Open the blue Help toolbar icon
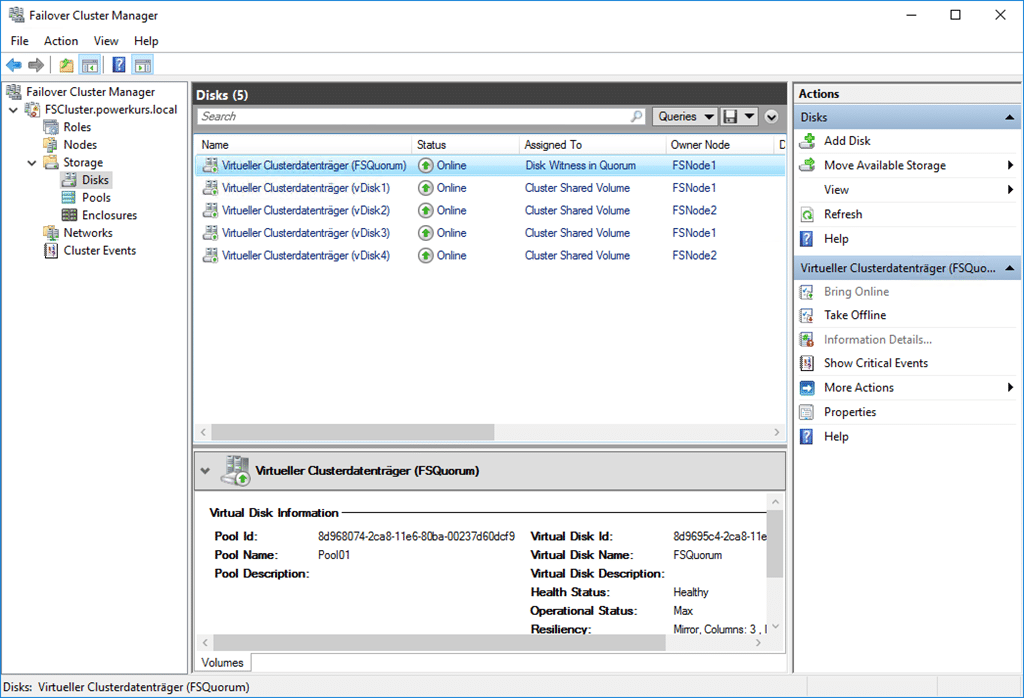The height and width of the screenshot is (698, 1024). (119, 65)
